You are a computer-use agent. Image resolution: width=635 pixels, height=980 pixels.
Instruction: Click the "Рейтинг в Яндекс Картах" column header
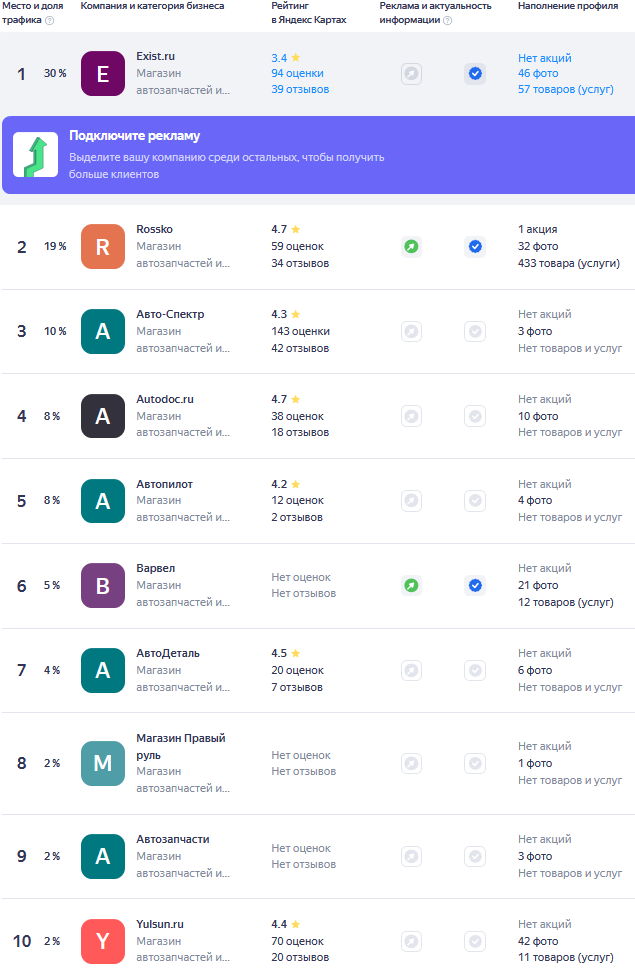pos(309,12)
